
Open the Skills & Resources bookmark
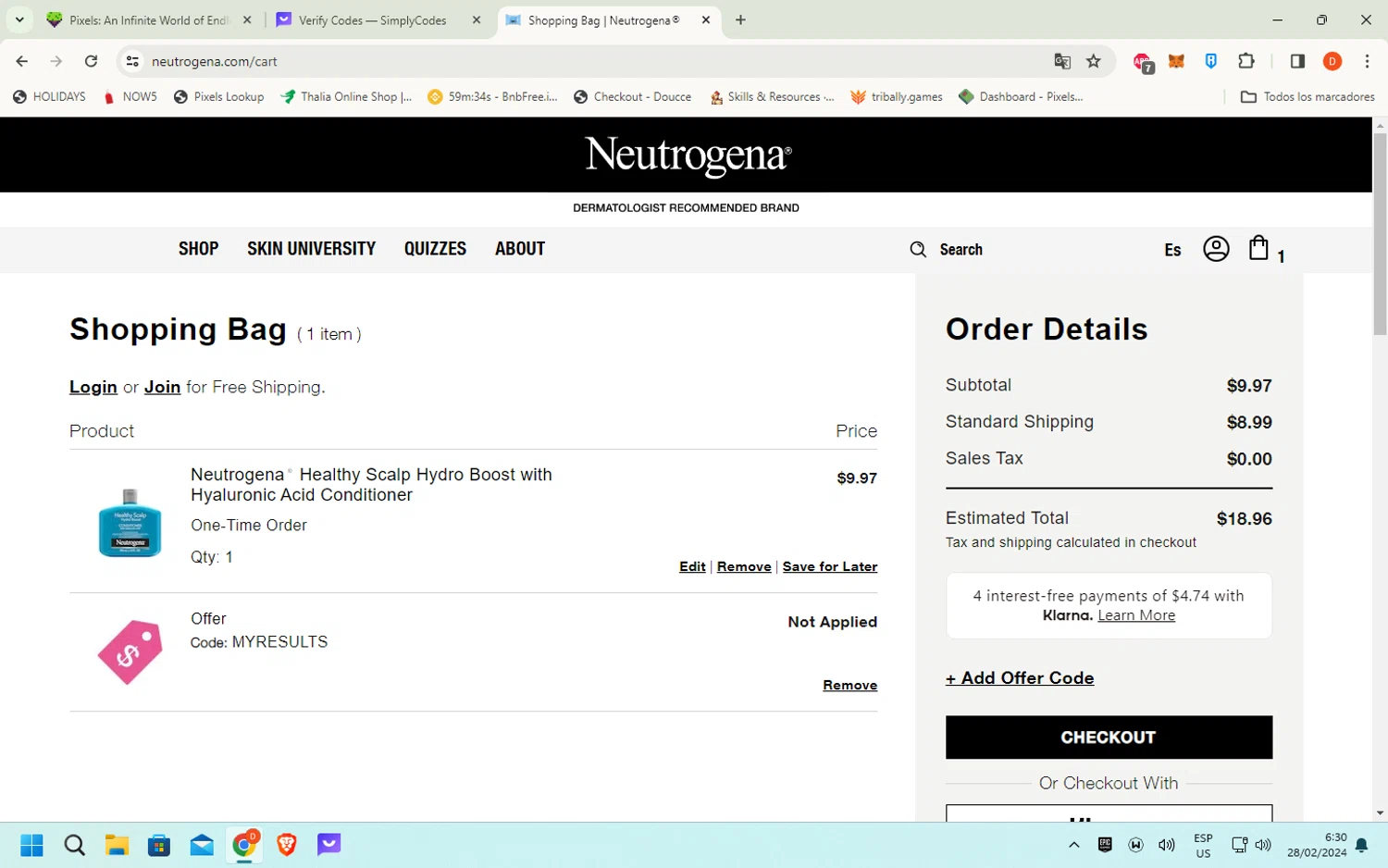(x=772, y=96)
